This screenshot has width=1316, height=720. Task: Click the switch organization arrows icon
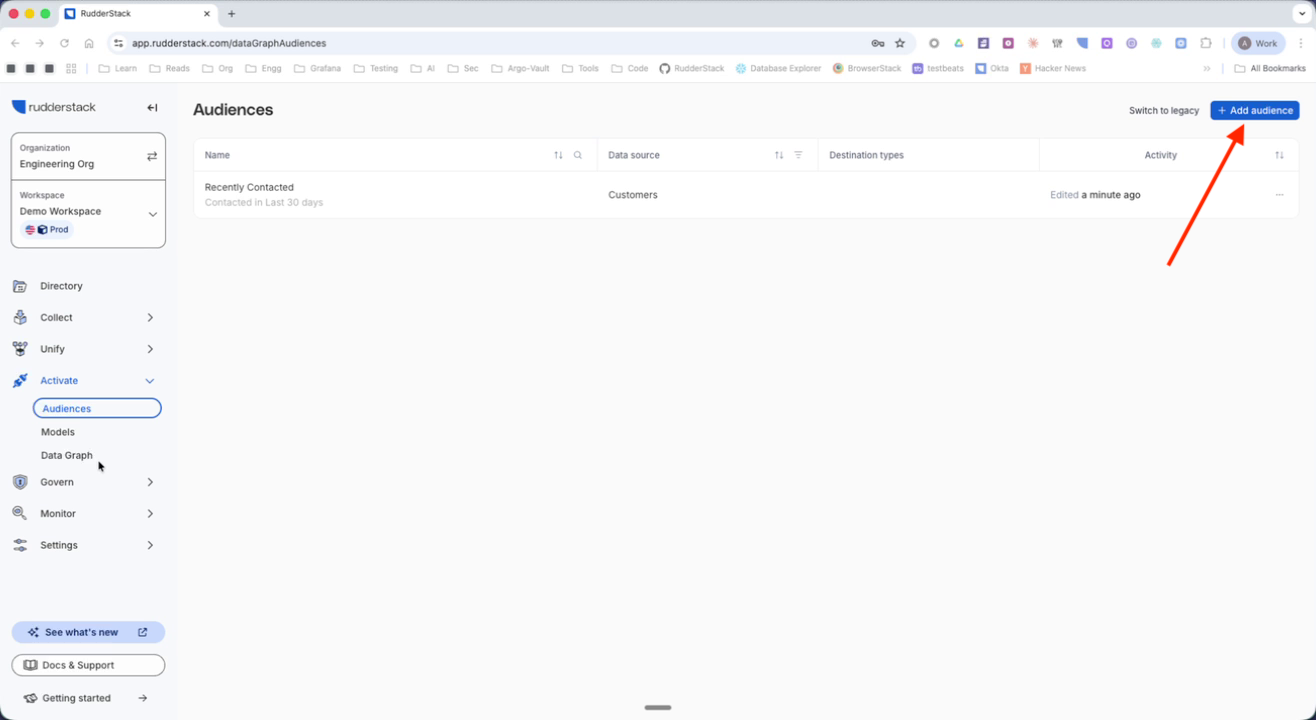[x=152, y=157]
